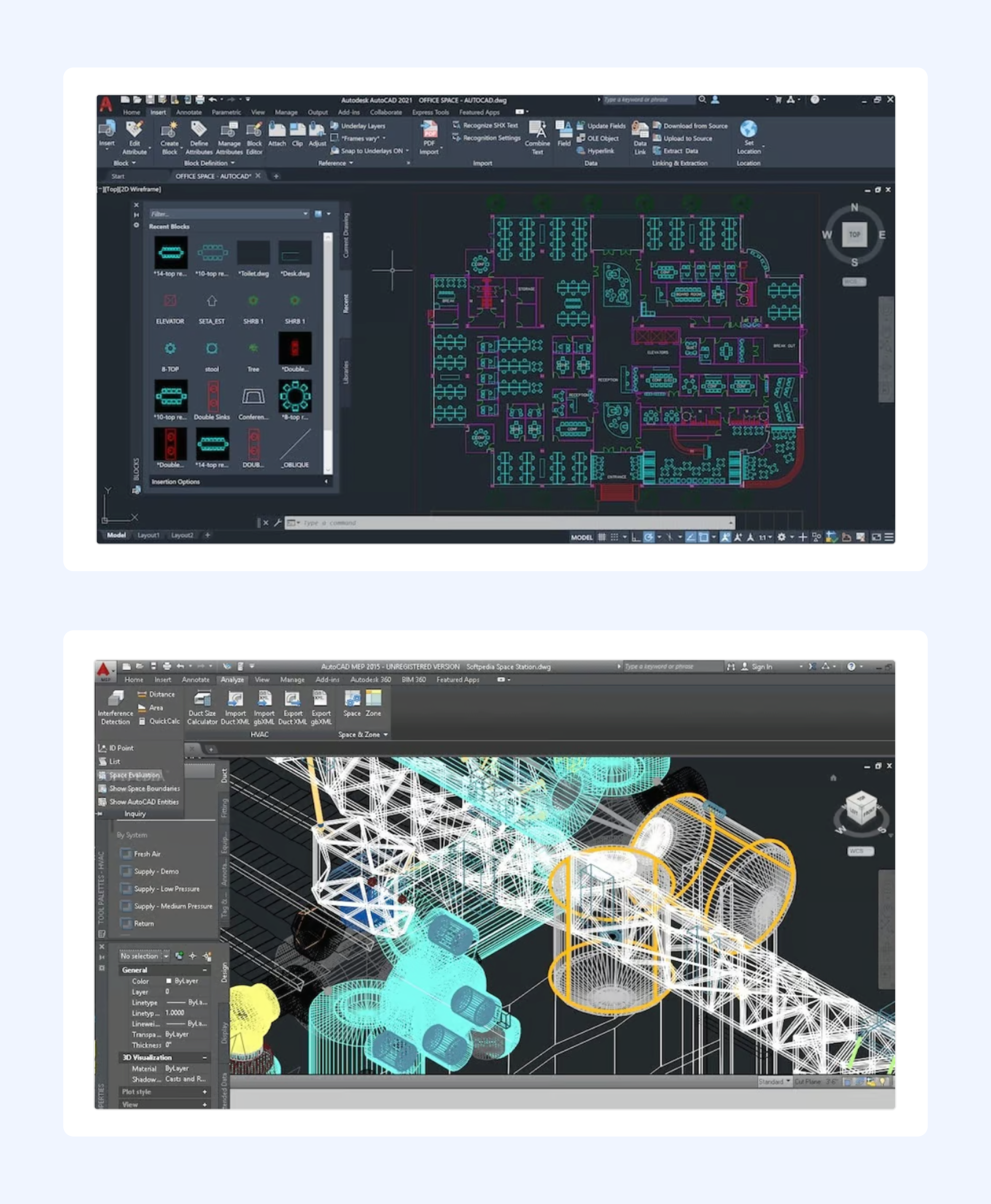The height and width of the screenshot is (1204, 991).
Task: Open the Filter dropdown in the Blocks palette
Action: coord(305,213)
